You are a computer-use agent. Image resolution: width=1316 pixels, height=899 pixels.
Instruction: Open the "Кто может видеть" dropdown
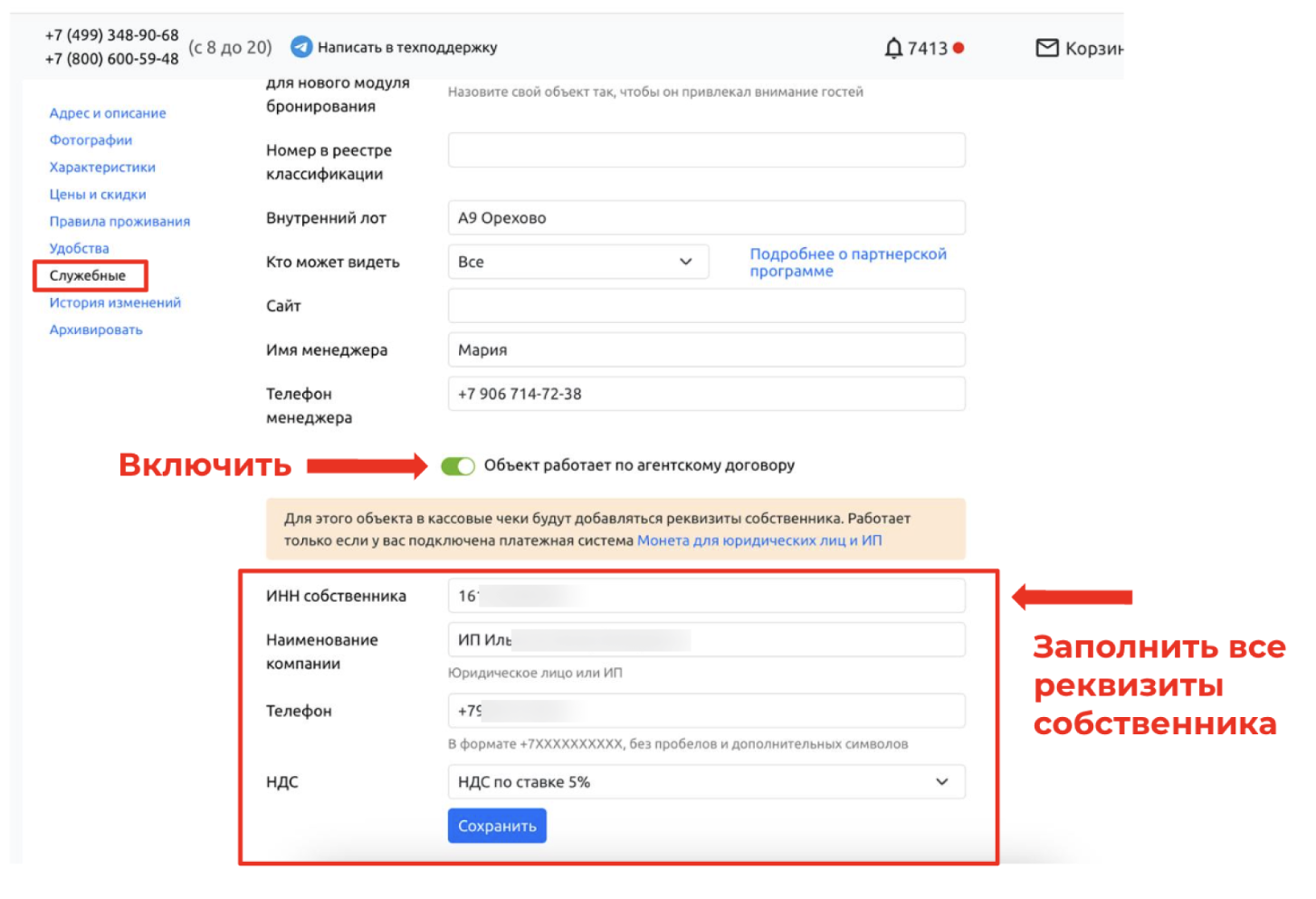578,262
